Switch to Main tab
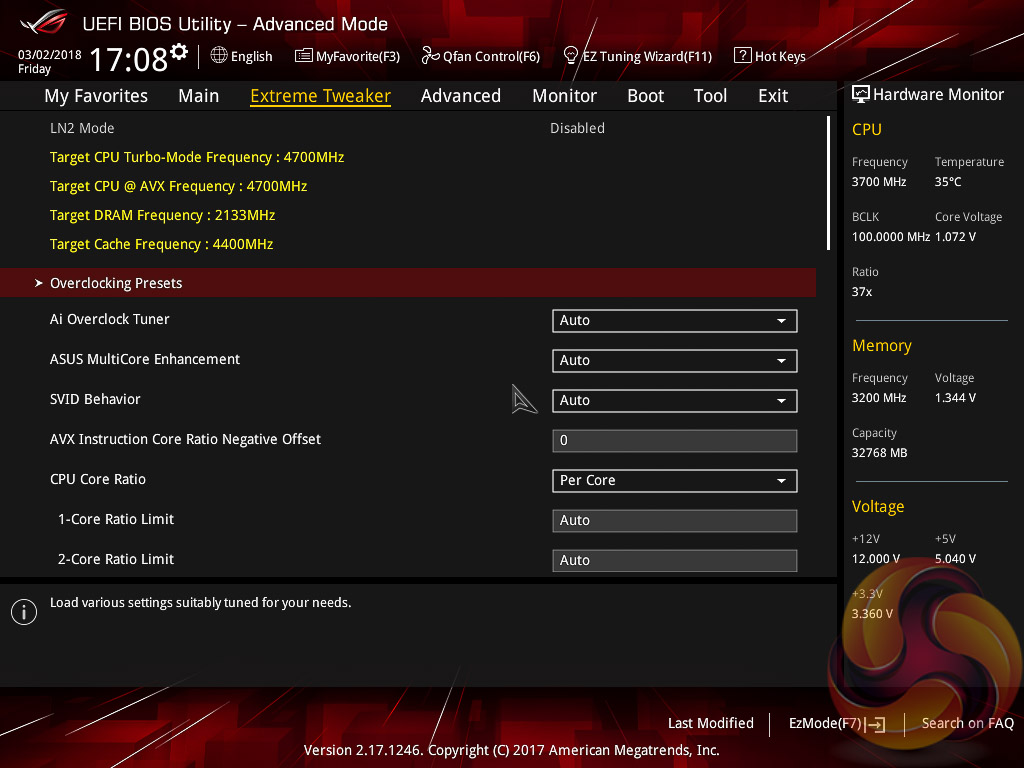This screenshot has width=1024, height=768. pos(199,96)
